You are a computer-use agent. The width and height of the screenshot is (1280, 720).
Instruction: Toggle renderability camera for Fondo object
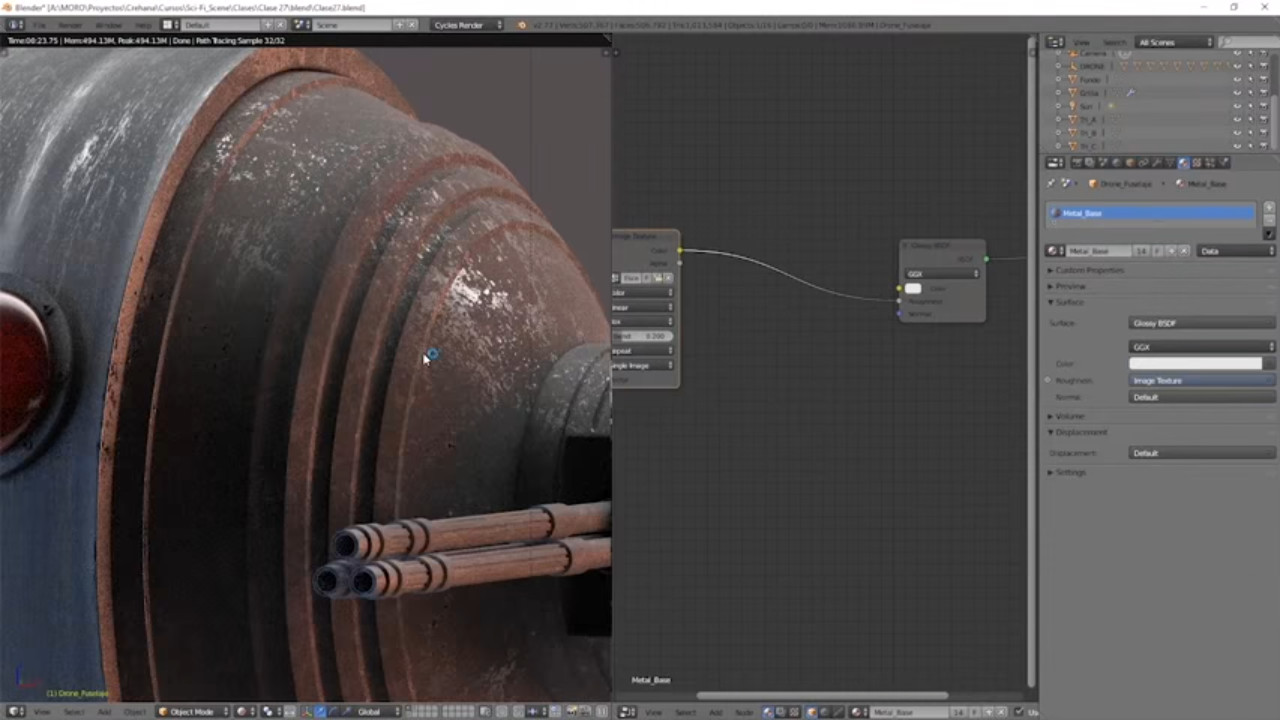click(x=1263, y=80)
